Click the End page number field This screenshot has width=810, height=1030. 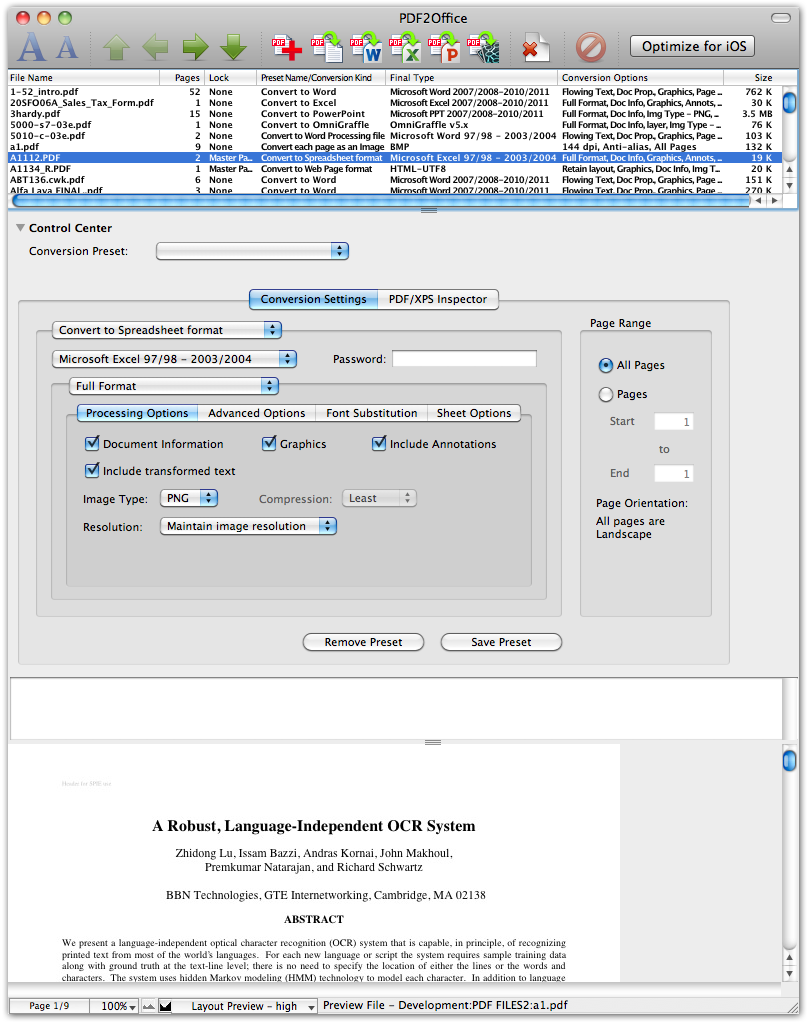(x=673, y=474)
